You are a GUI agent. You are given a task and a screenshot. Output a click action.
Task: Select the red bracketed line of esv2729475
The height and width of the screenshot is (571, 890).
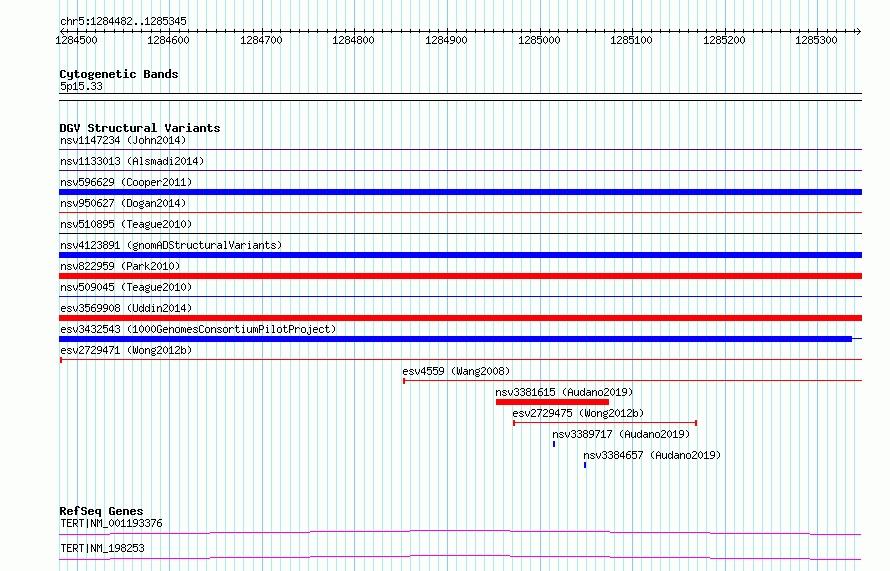coord(605,423)
